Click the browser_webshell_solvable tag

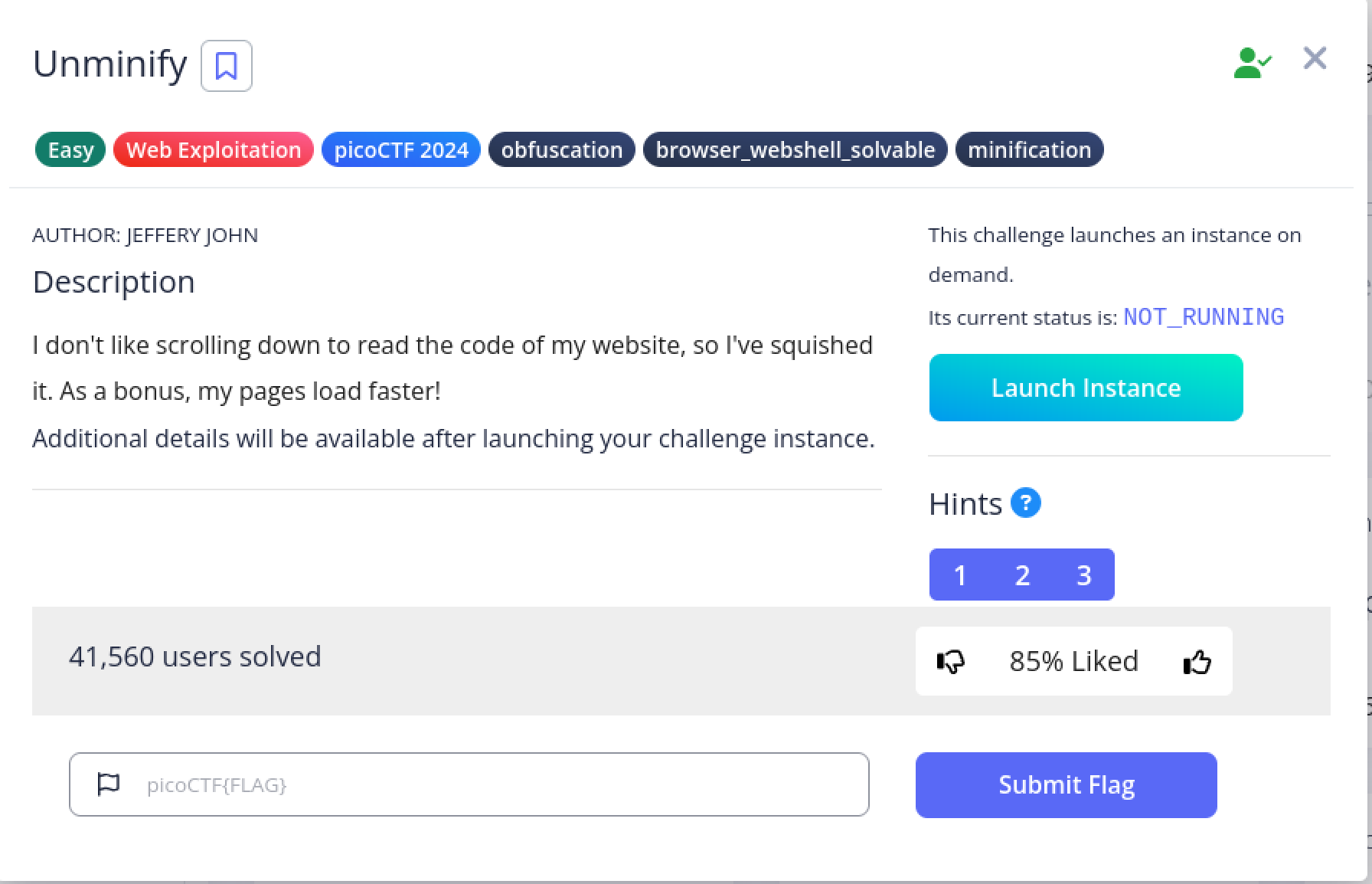click(x=795, y=149)
